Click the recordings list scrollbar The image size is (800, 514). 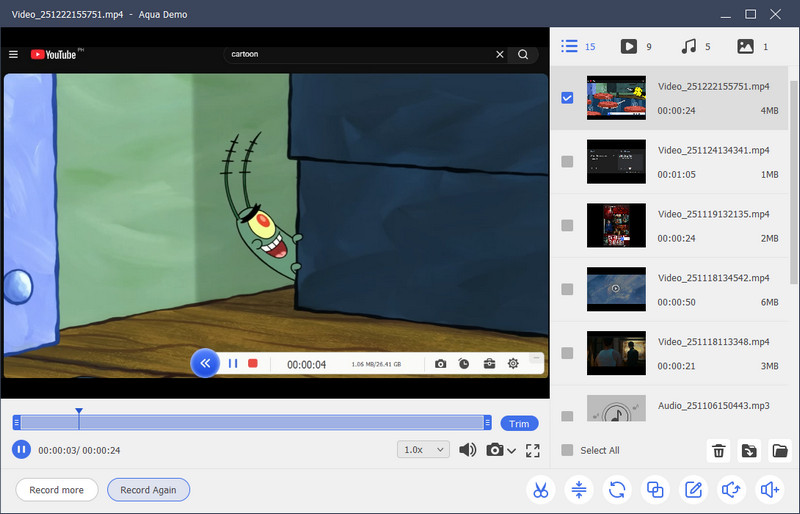pos(793,182)
